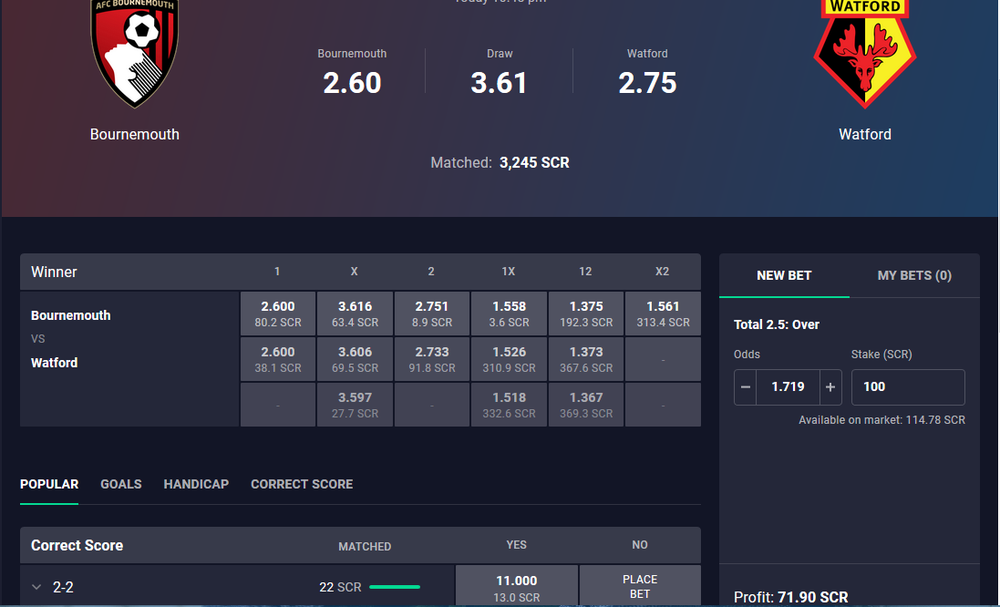Open the HANDICAP tab
1000x607 pixels.
(x=196, y=484)
